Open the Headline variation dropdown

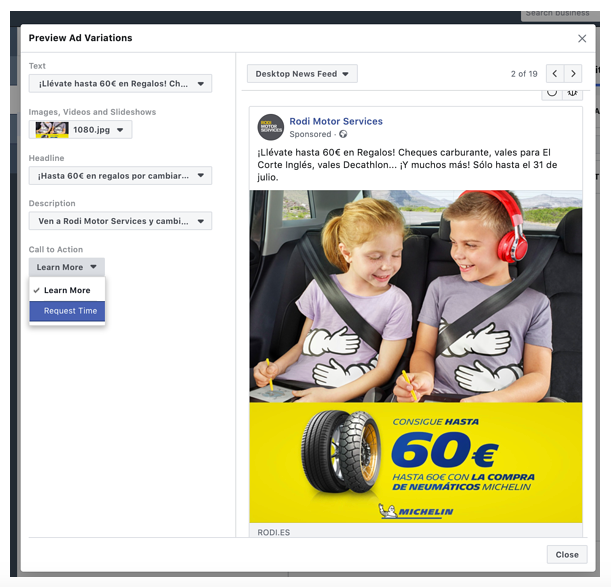(120, 175)
